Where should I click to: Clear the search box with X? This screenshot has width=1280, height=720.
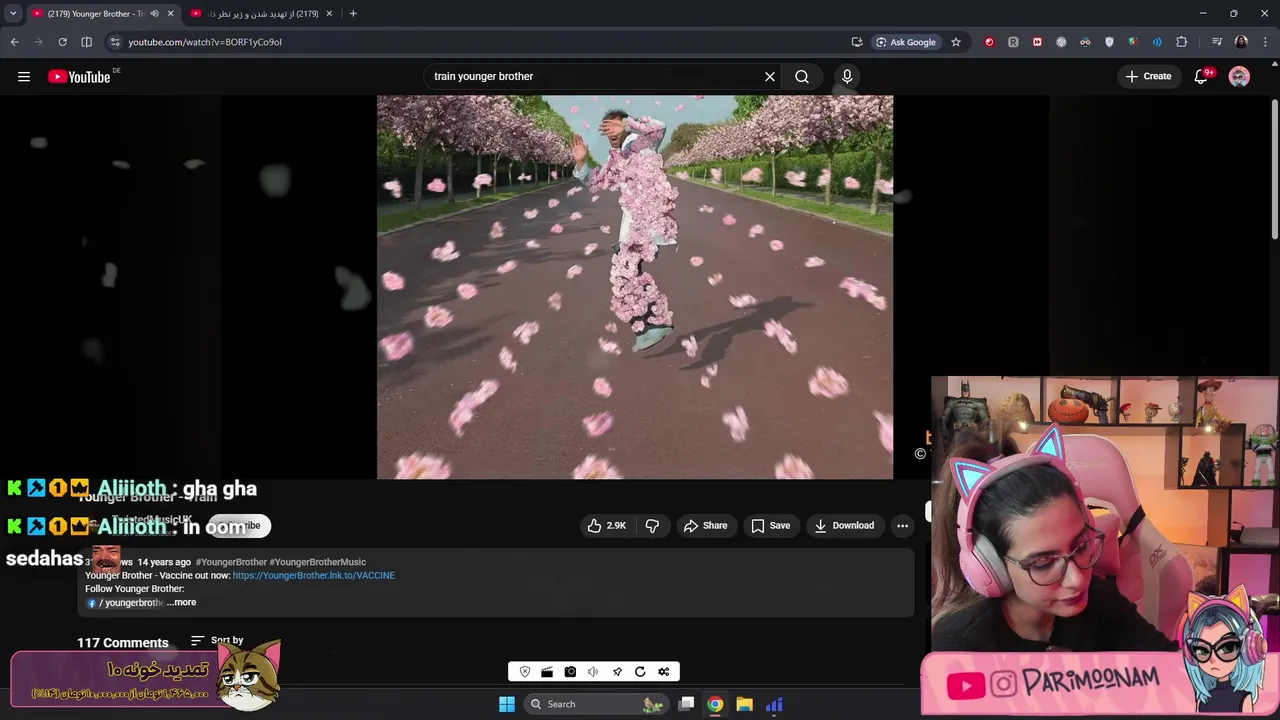(x=770, y=76)
